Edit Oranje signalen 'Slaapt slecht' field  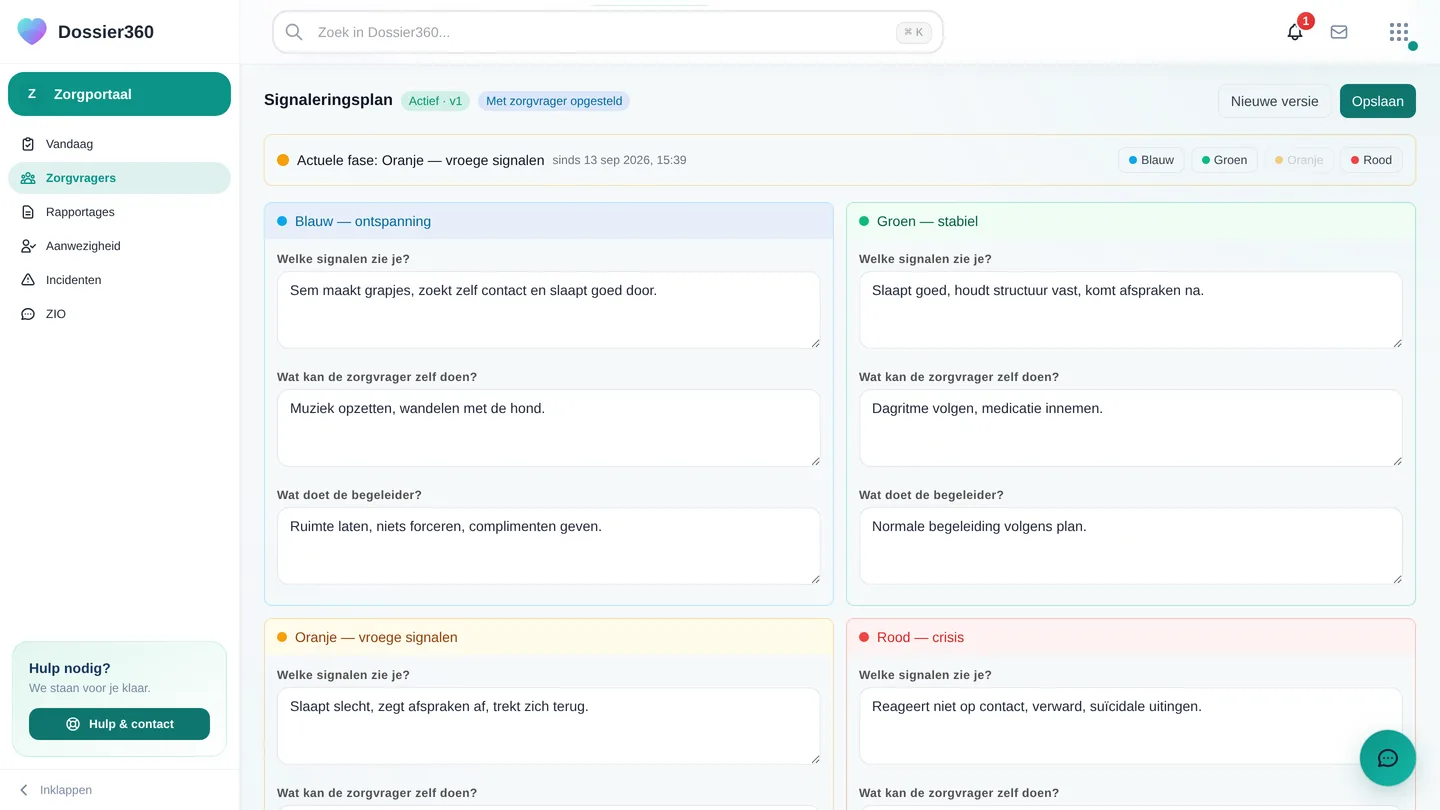tap(549, 726)
